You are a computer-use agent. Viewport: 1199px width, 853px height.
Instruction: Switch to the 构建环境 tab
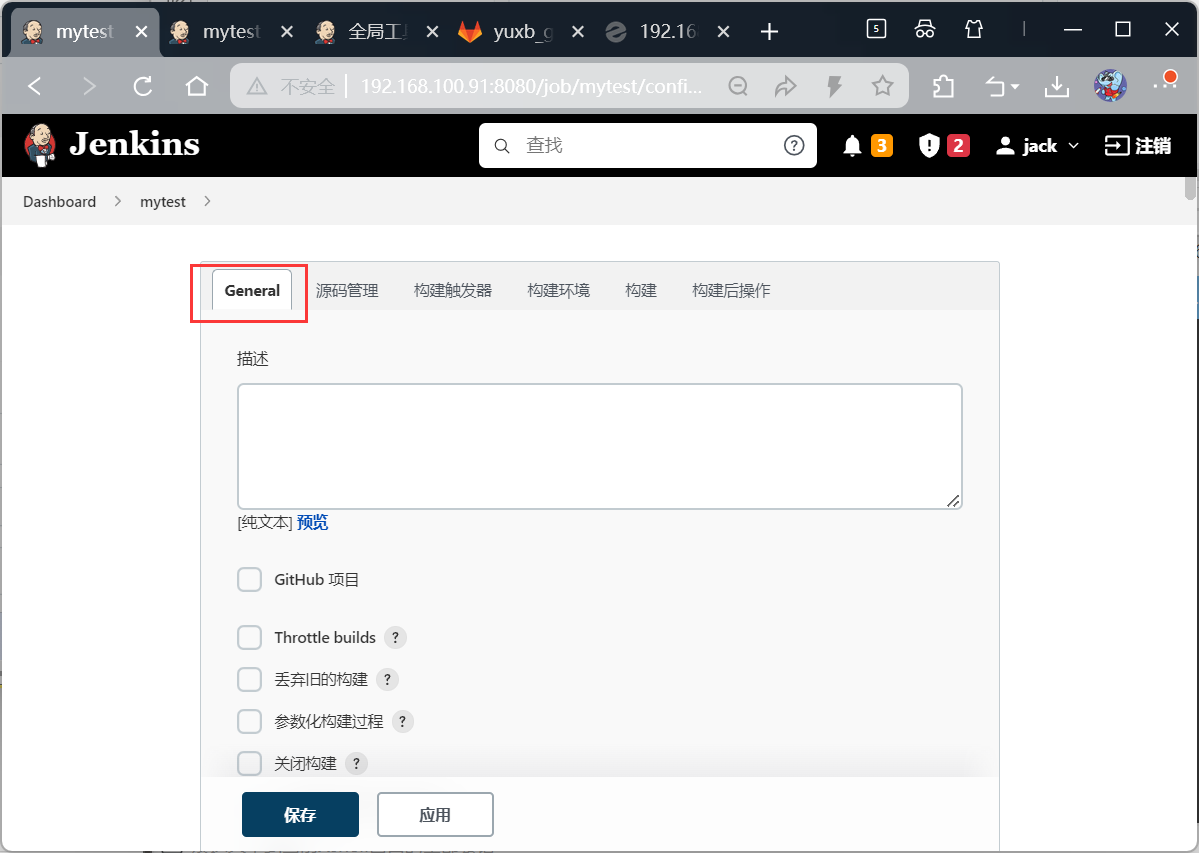point(559,290)
